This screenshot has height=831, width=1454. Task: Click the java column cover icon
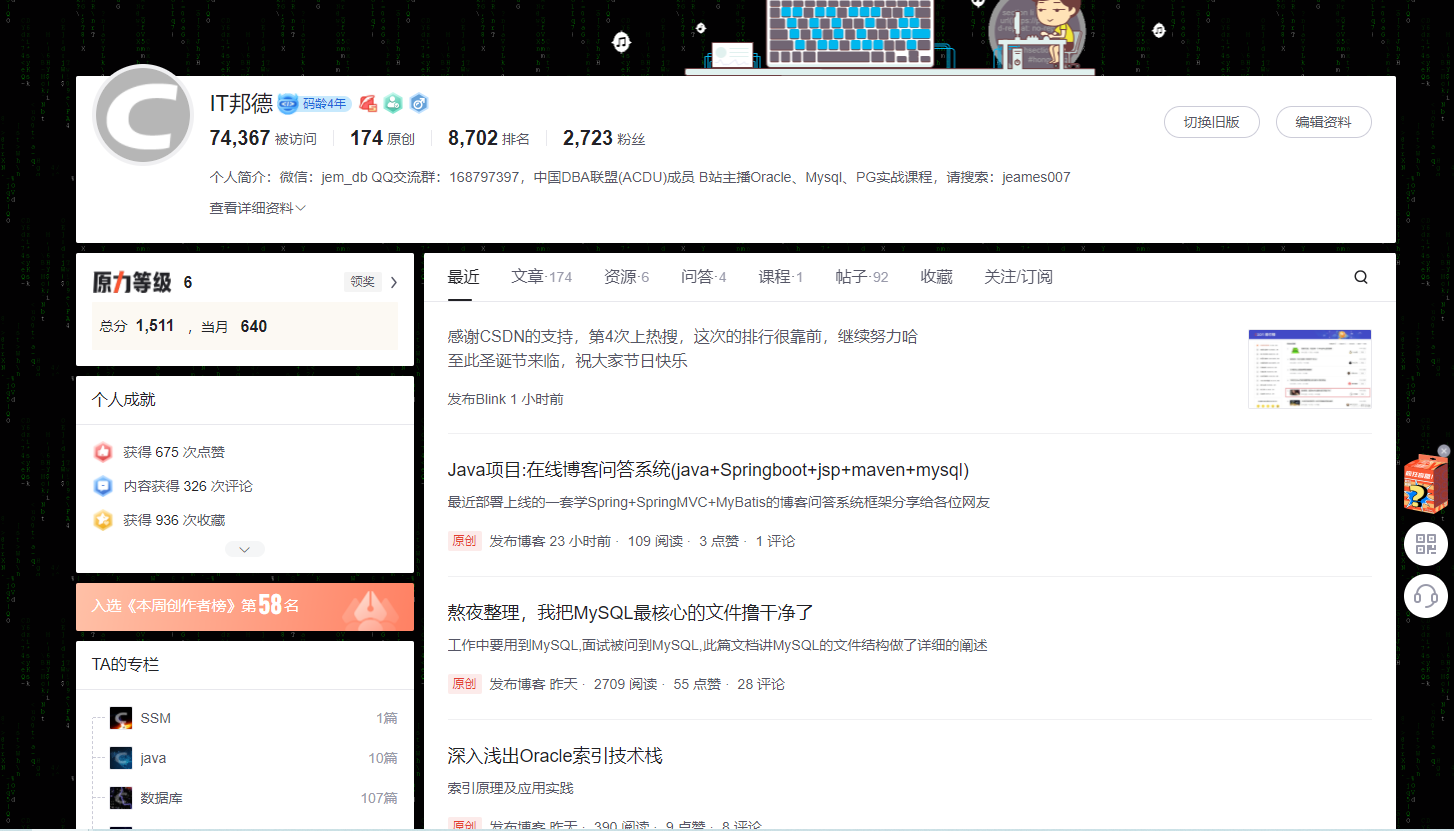121,758
